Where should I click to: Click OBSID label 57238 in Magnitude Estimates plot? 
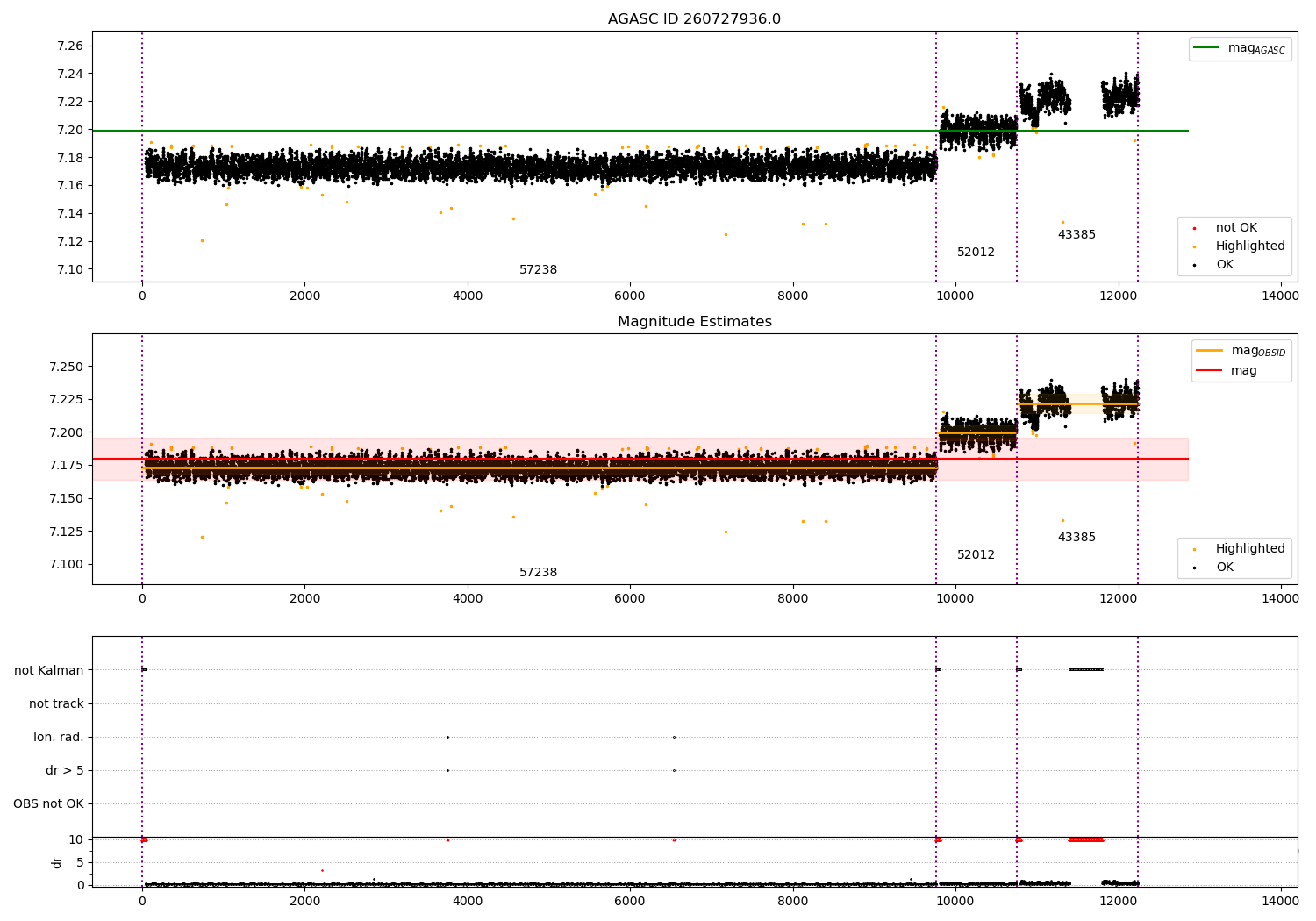[538, 573]
